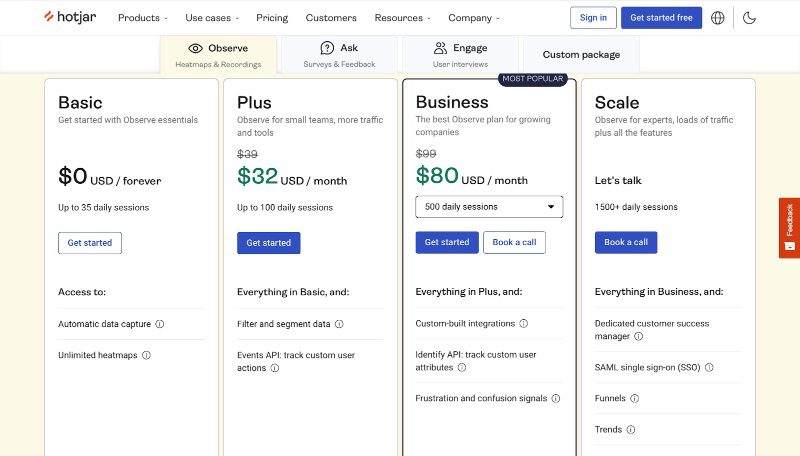This screenshot has height=456, width=800.
Task: Switch to the Ask surveys tab
Action: [x=339, y=55]
